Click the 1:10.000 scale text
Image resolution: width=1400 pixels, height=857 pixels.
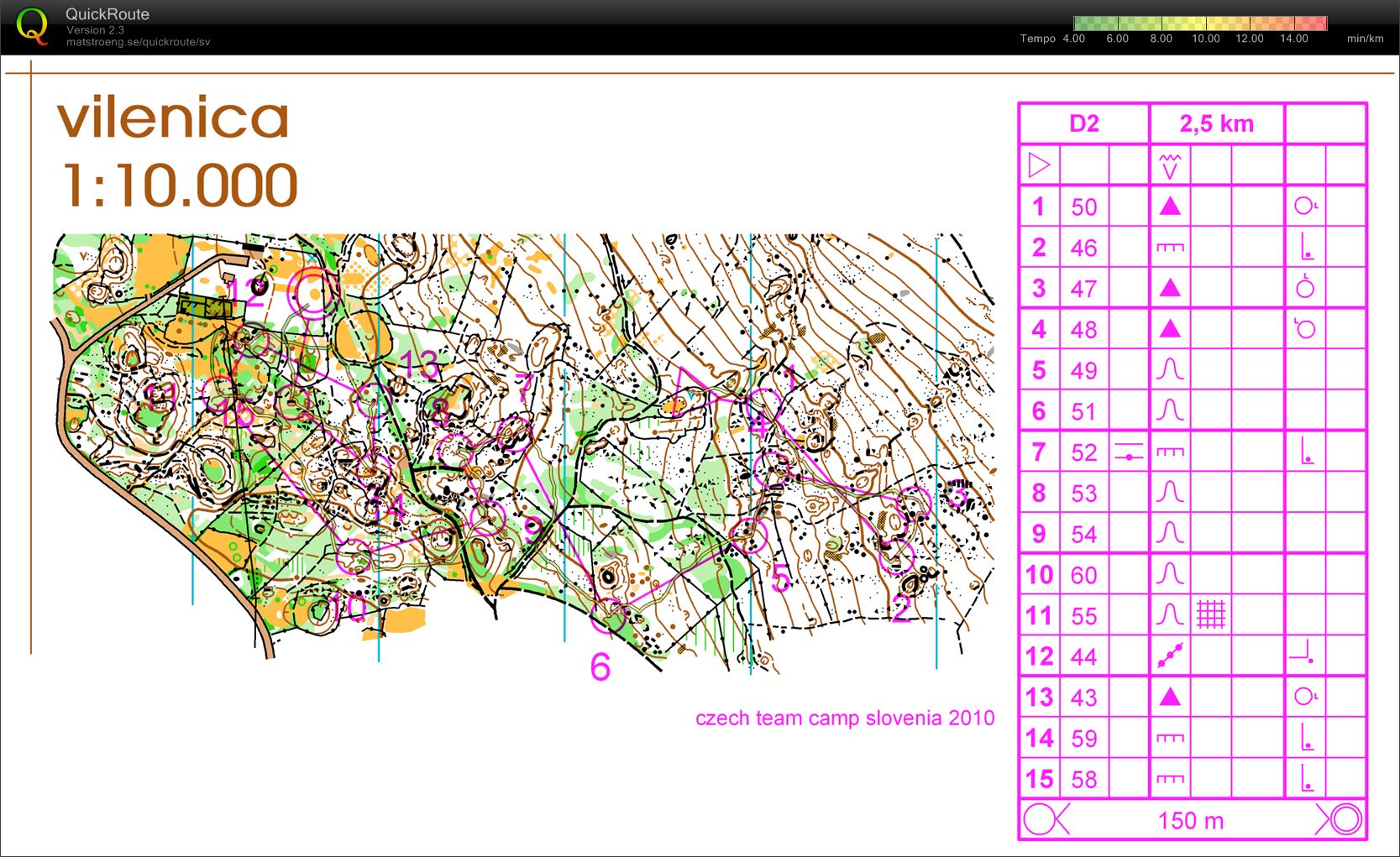point(180,185)
